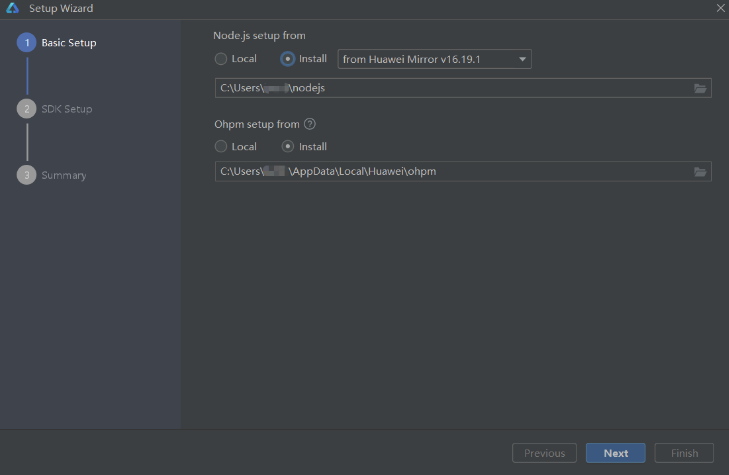
Task: Browse for the Ohpm install folder
Action: 700,172
